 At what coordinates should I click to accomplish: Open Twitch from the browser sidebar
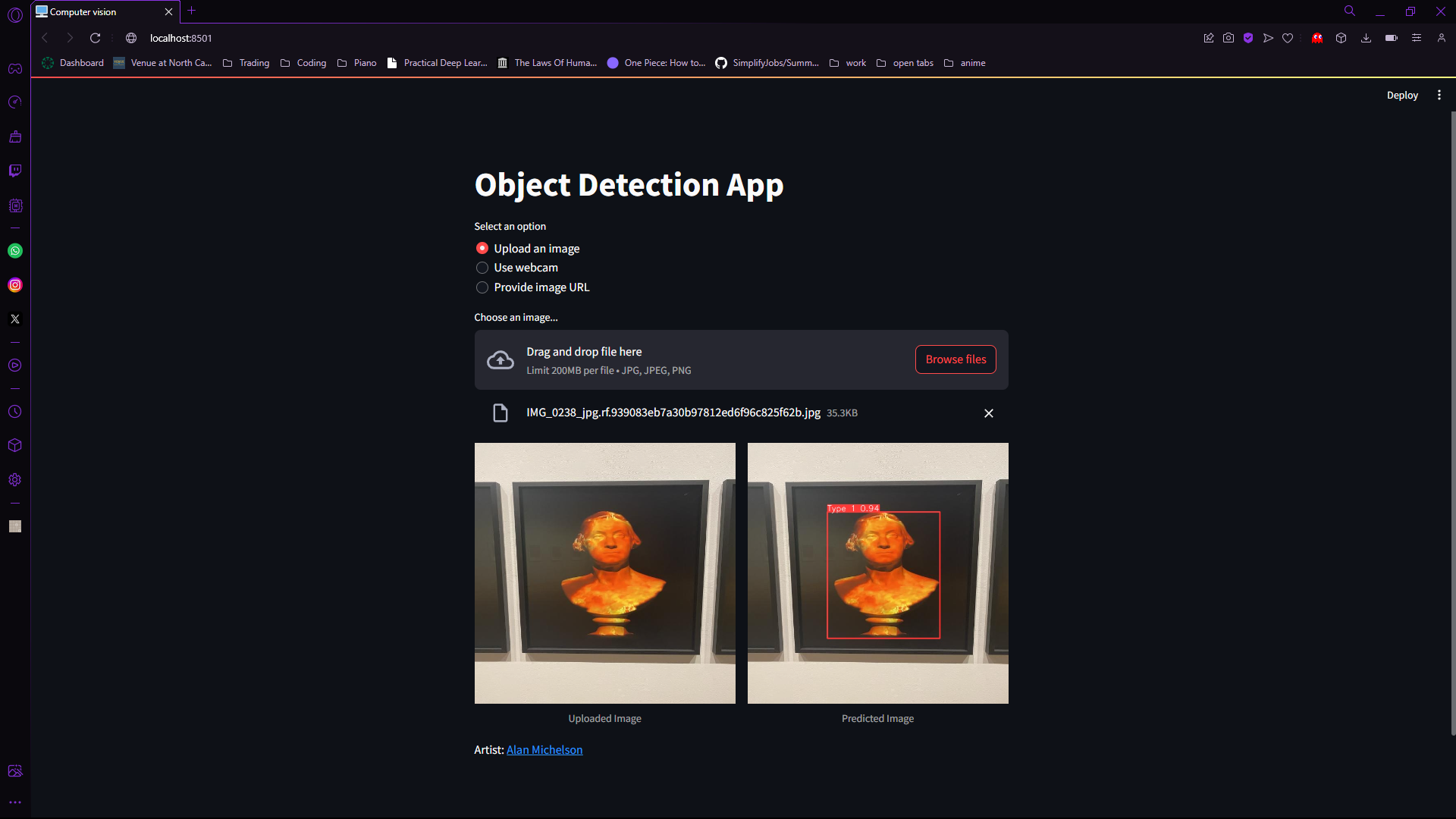[15, 171]
